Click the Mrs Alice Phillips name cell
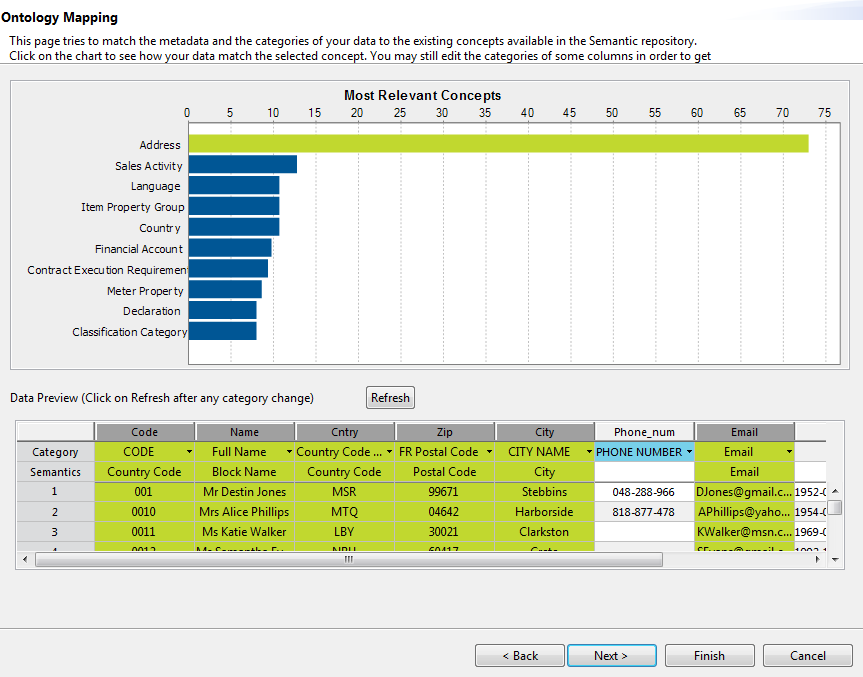This screenshot has height=677, width=863. coord(244,512)
